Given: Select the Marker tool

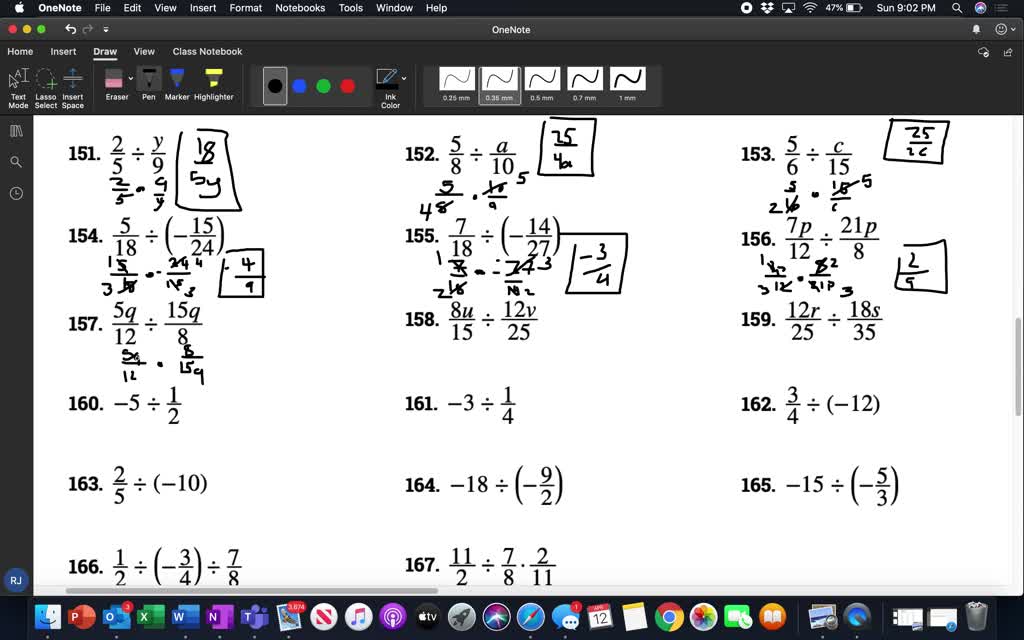Looking at the screenshot, I should [176, 78].
